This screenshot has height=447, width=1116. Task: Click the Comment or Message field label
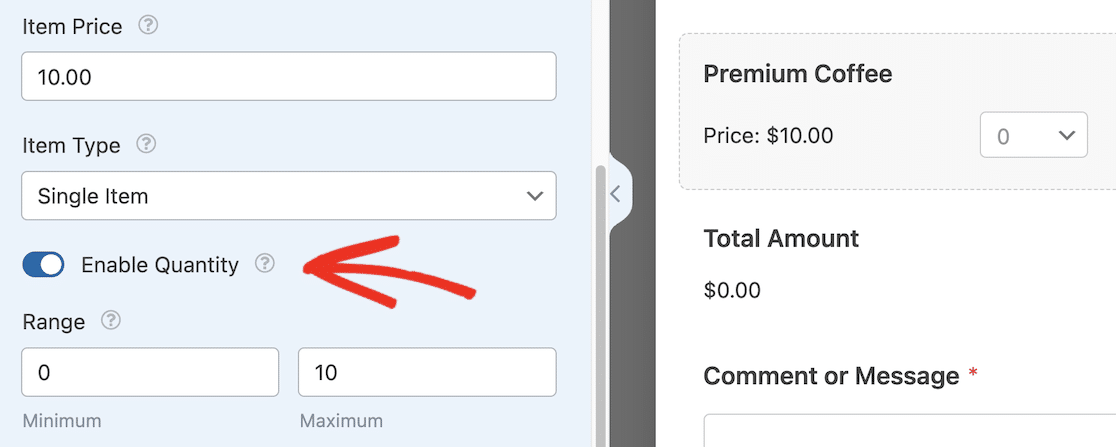pos(831,376)
